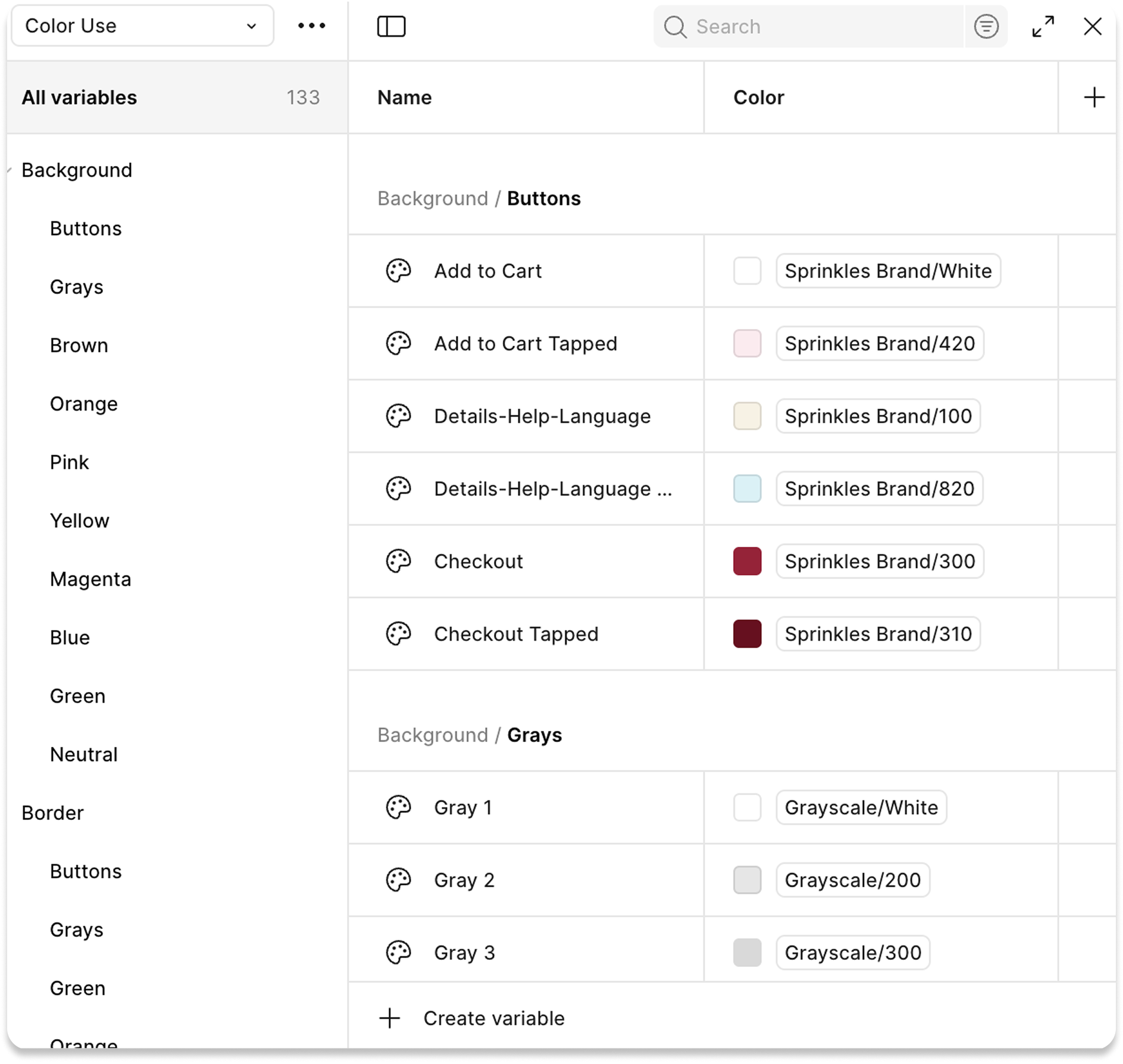Image resolution: width=1123 pixels, height=1064 pixels.
Task: Click the white swatch for Add to Cart
Action: coord(747,271)
